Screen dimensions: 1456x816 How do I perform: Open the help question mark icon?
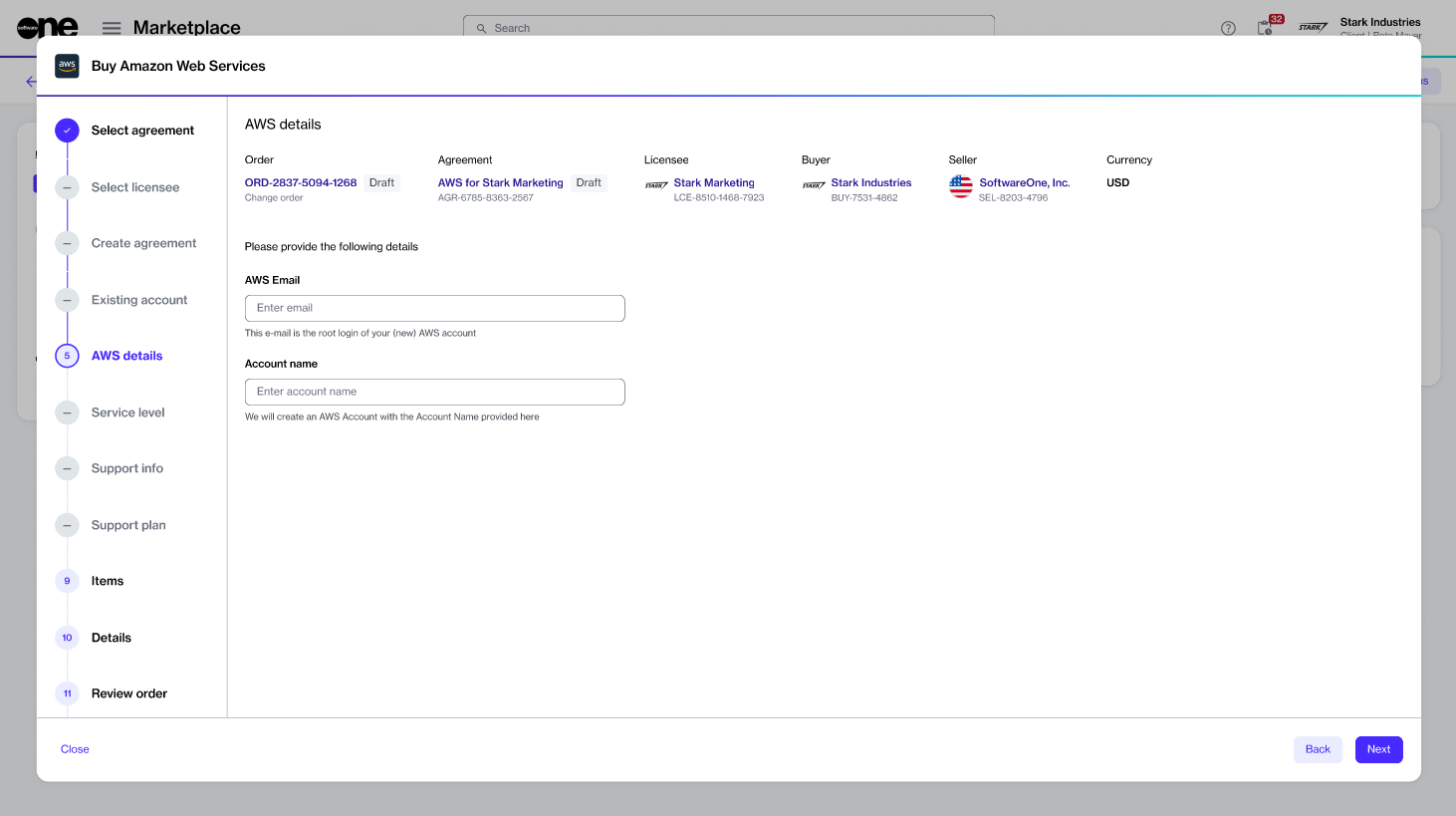(1228, 28)
